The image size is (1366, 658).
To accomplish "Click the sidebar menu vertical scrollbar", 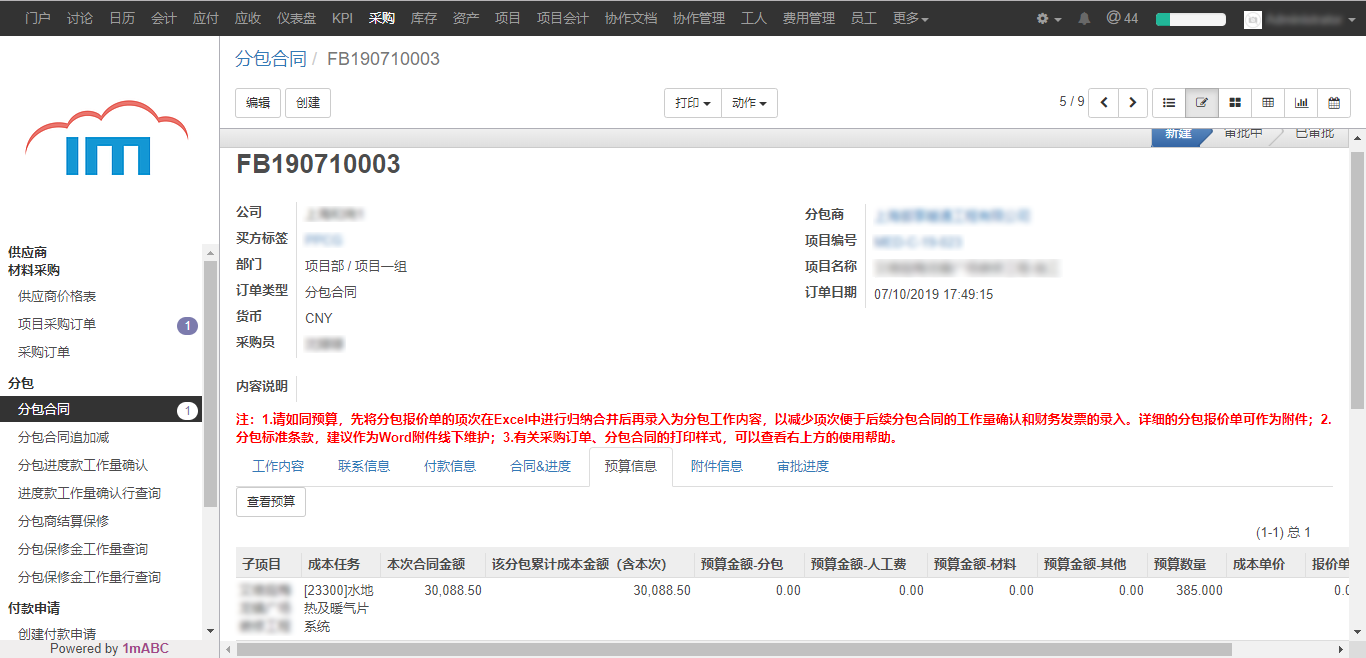I will point(210,384).
